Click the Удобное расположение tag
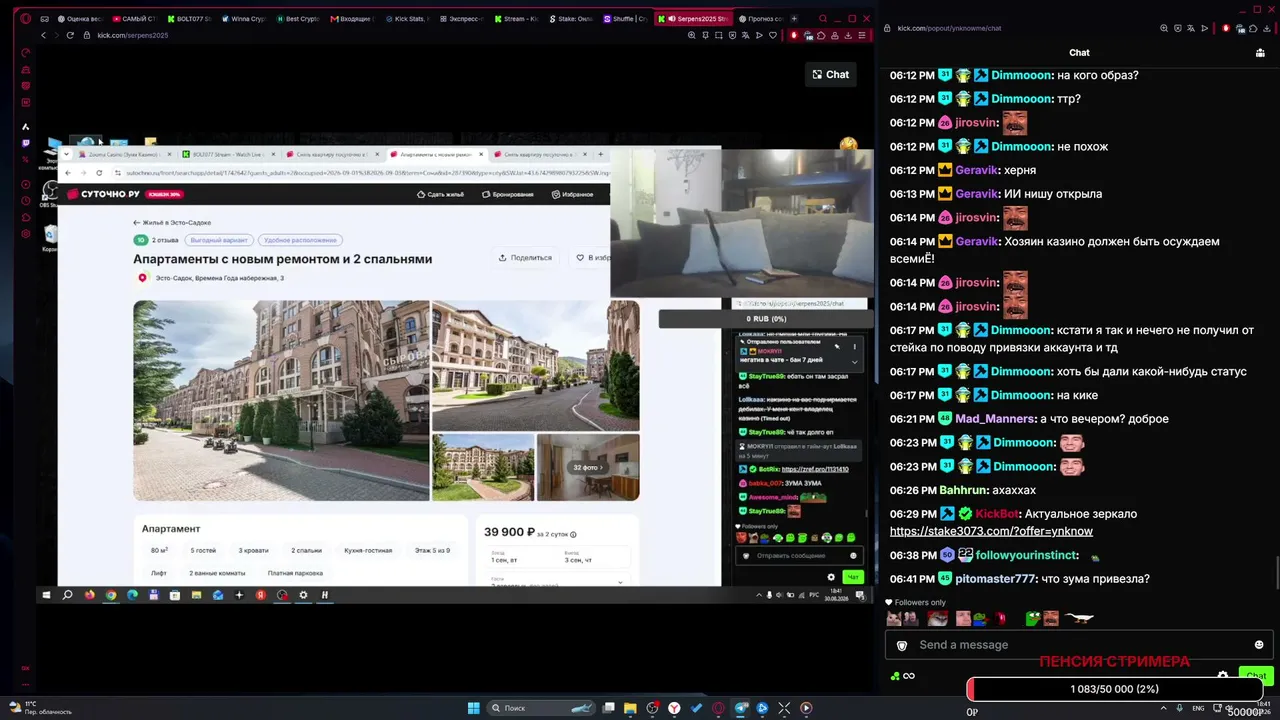This screenshot has height=720, width=1280. click(301, 240)
